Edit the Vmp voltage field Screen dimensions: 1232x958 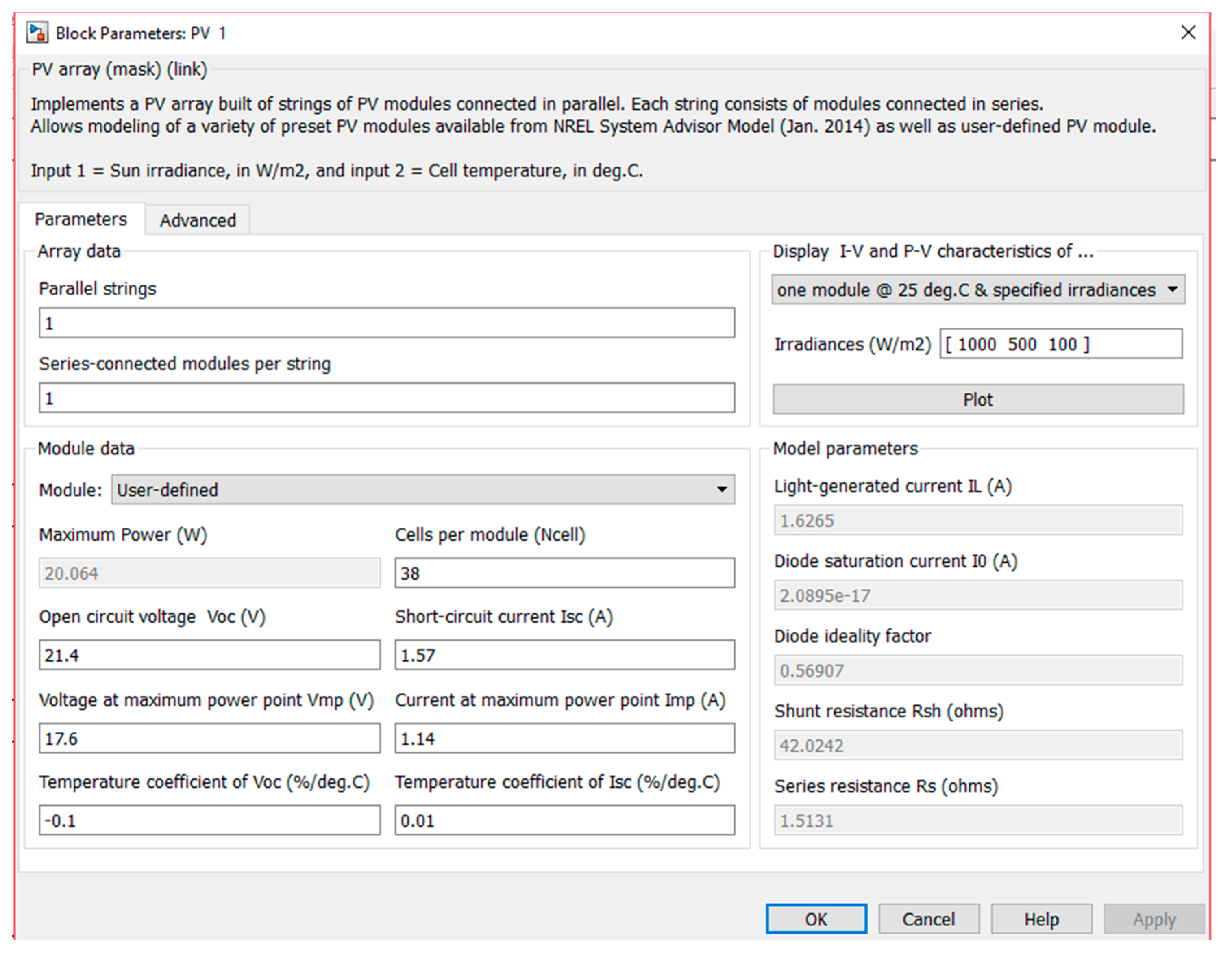click(209, 738)
